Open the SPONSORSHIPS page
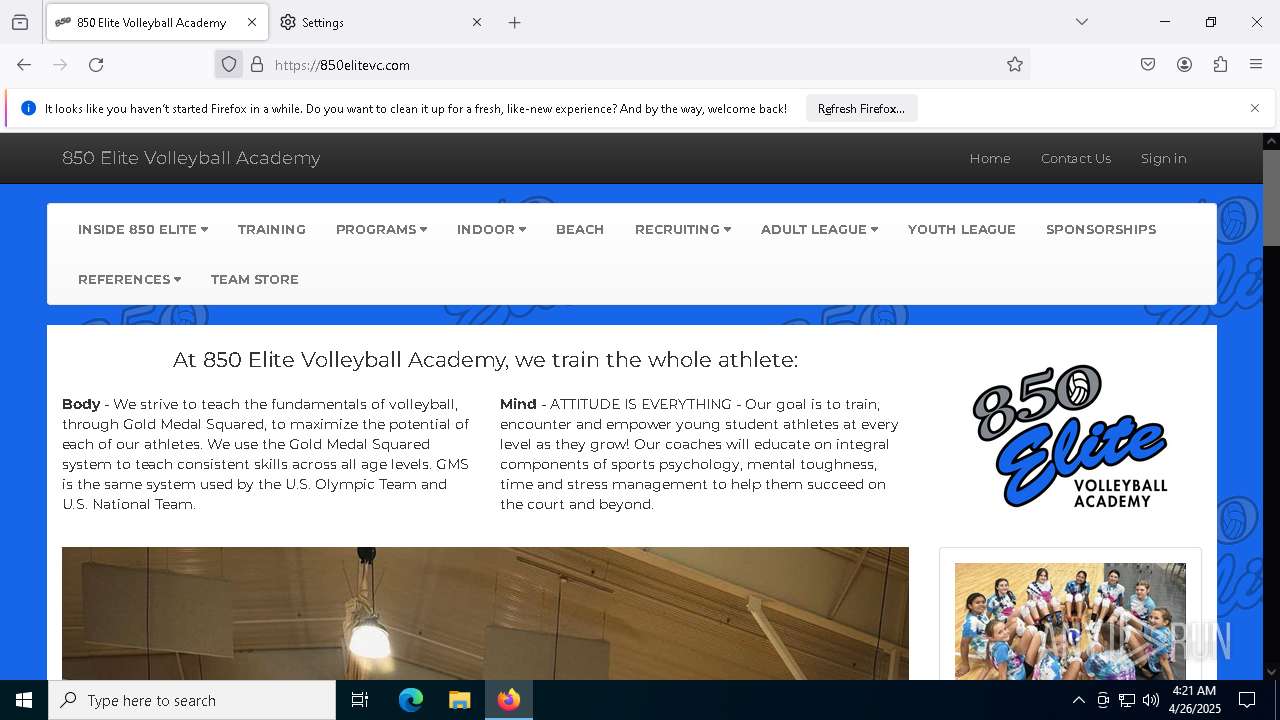 pyautogui.click(x=1101, y=229)
